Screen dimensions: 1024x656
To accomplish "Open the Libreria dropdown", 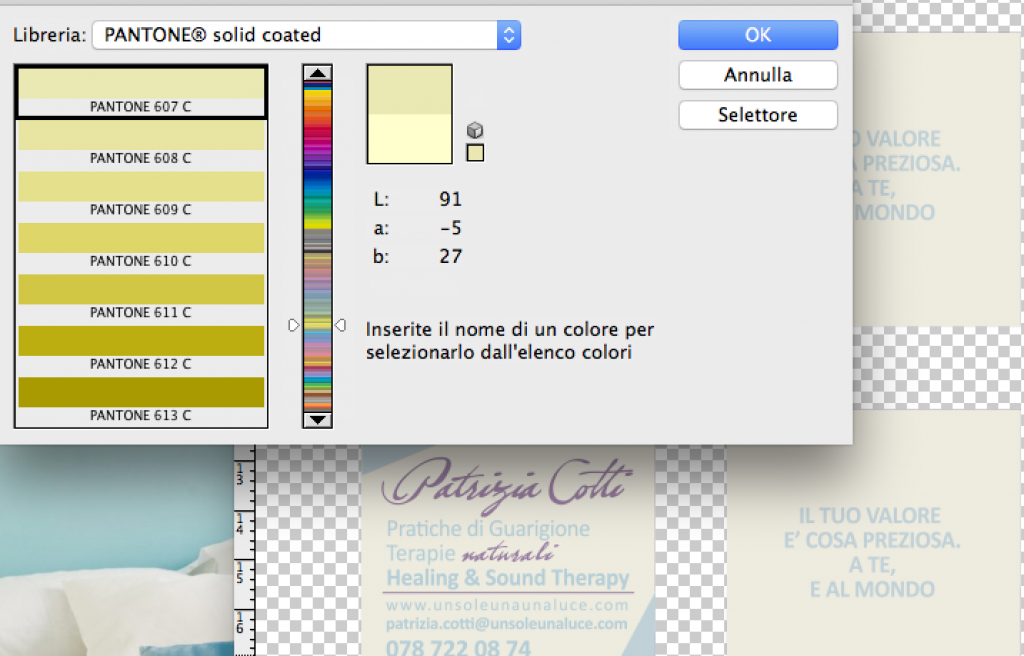I will pos(306,35).
